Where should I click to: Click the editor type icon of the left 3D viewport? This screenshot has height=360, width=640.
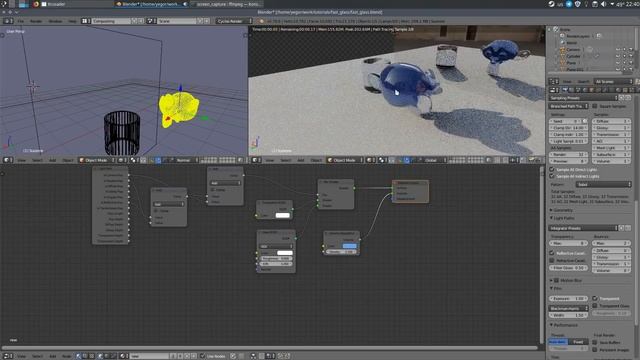click(x=7, y=160)
